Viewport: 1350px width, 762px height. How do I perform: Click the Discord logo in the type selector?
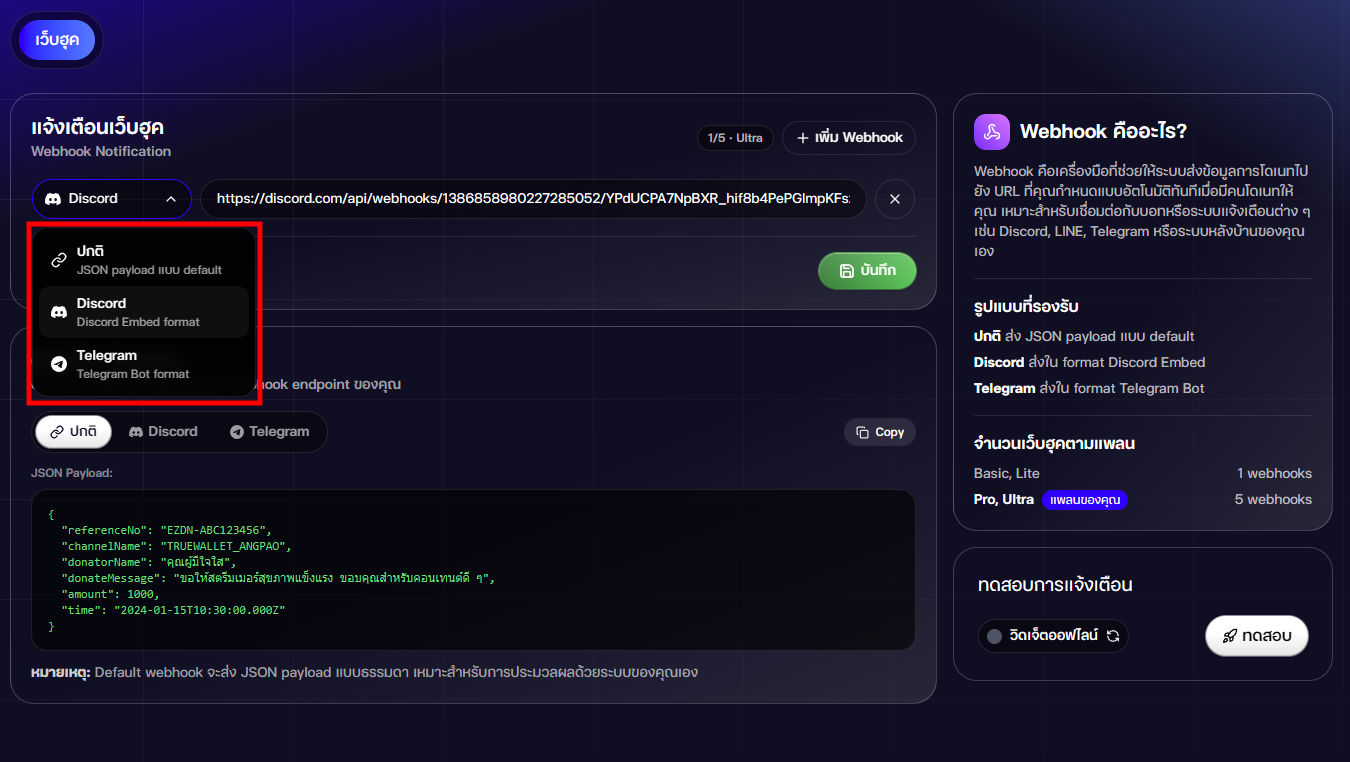coord(53,199)
